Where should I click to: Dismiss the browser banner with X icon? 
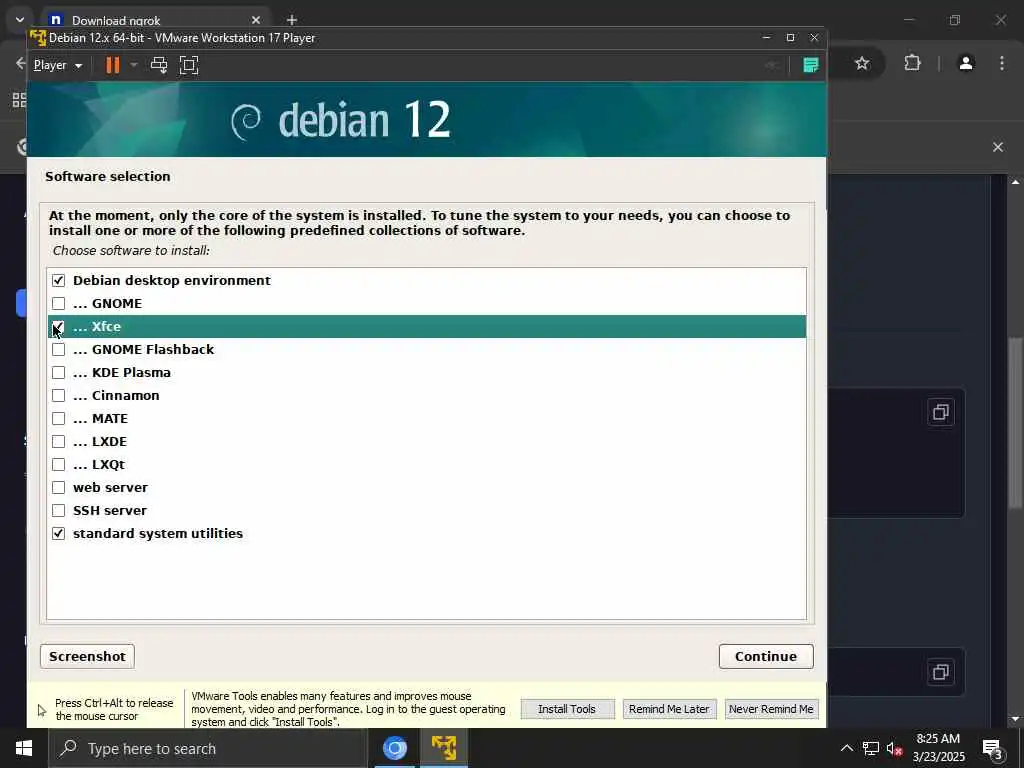tap(998, 147)
